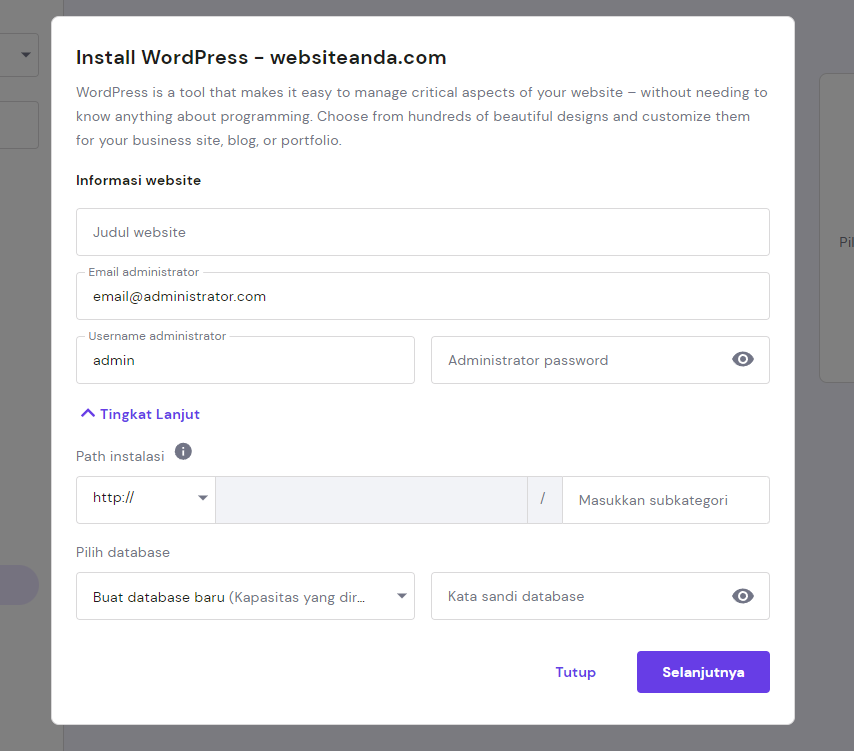
Task: Click the arrow on the database selection box
Action: click(x=403, y=596)
